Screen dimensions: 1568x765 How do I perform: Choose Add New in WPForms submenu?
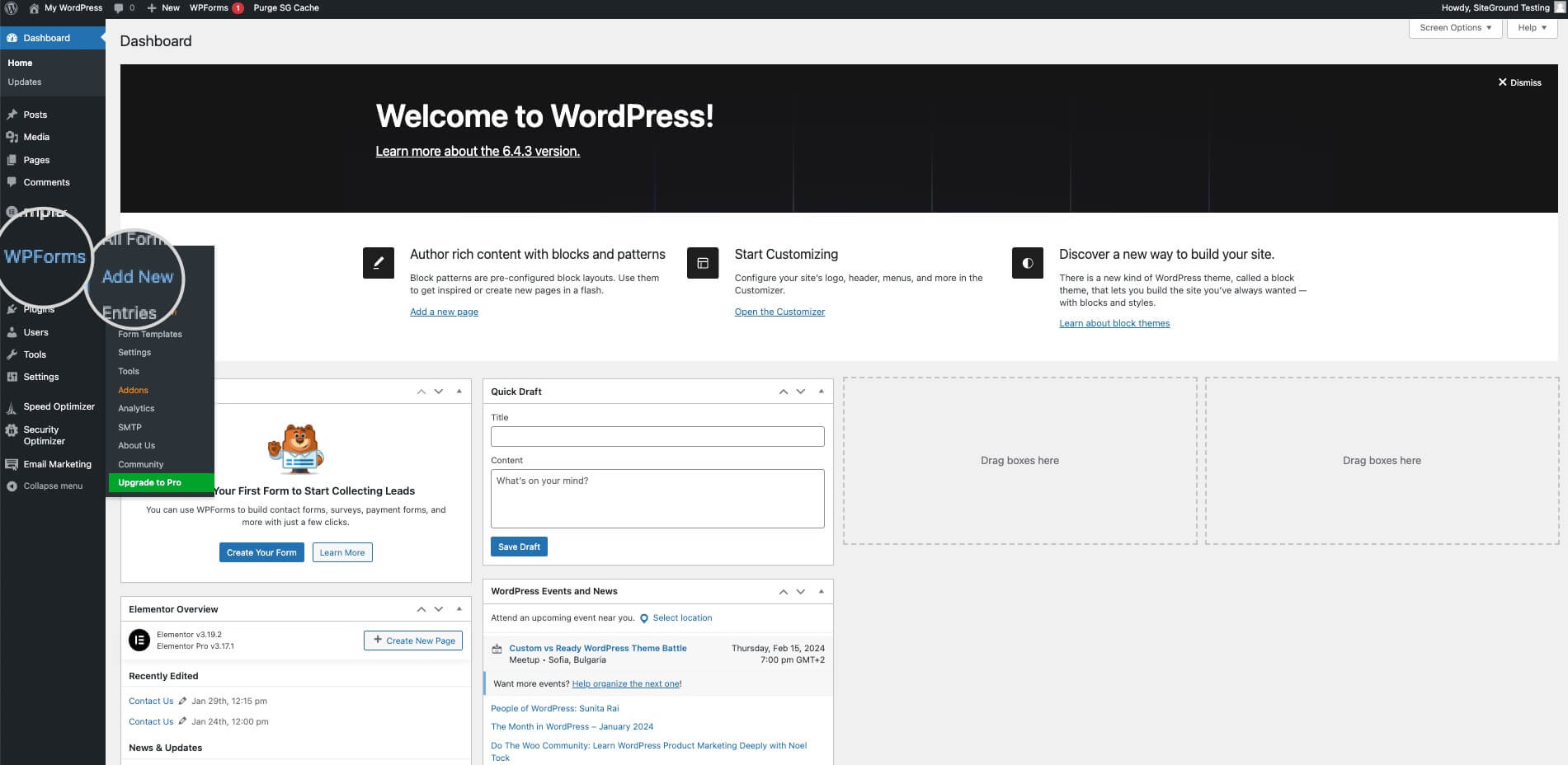click(x=138, y=277)
